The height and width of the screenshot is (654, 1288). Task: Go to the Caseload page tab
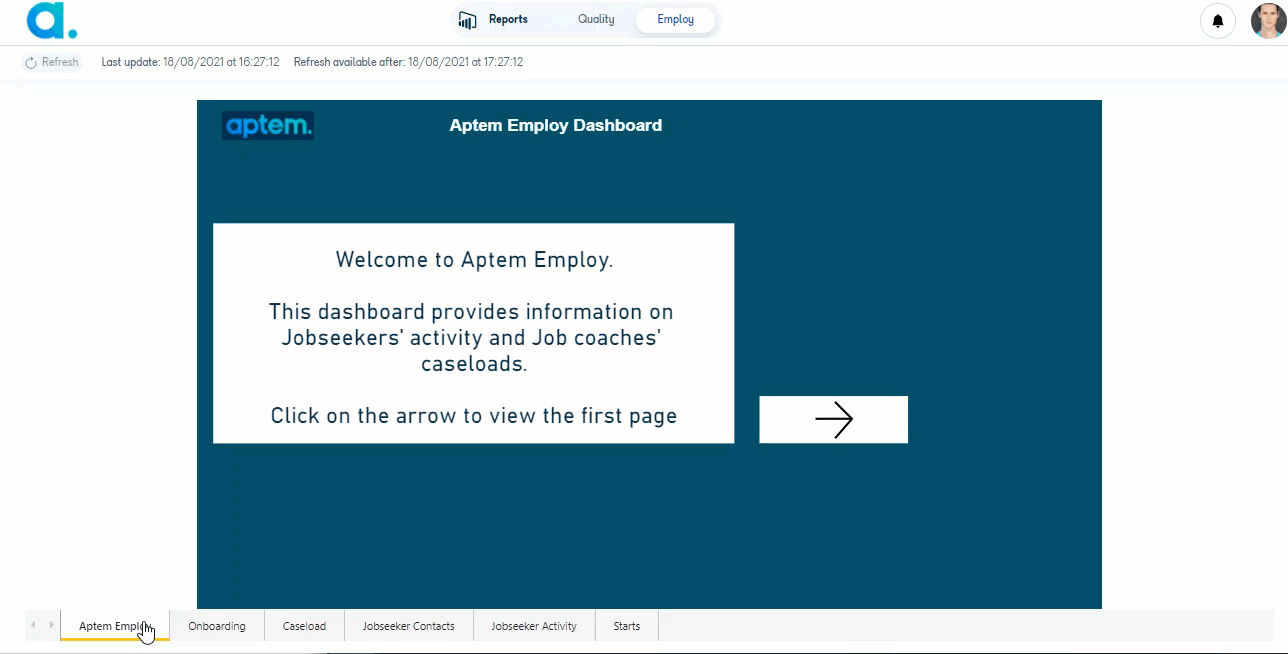tap(304, 626)
